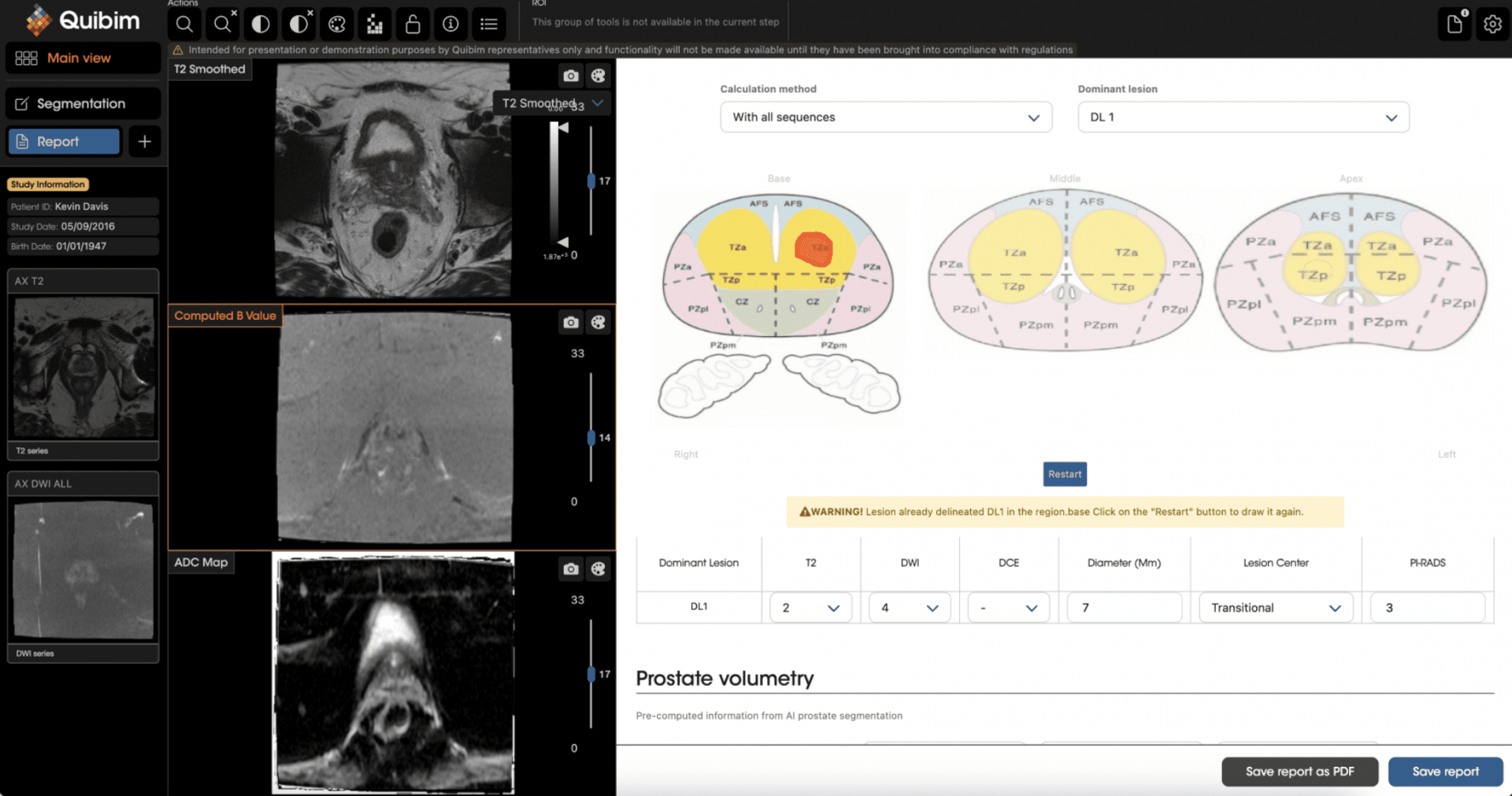
Task: Open the list view icon in the toolbar
Action: point(489,24)
